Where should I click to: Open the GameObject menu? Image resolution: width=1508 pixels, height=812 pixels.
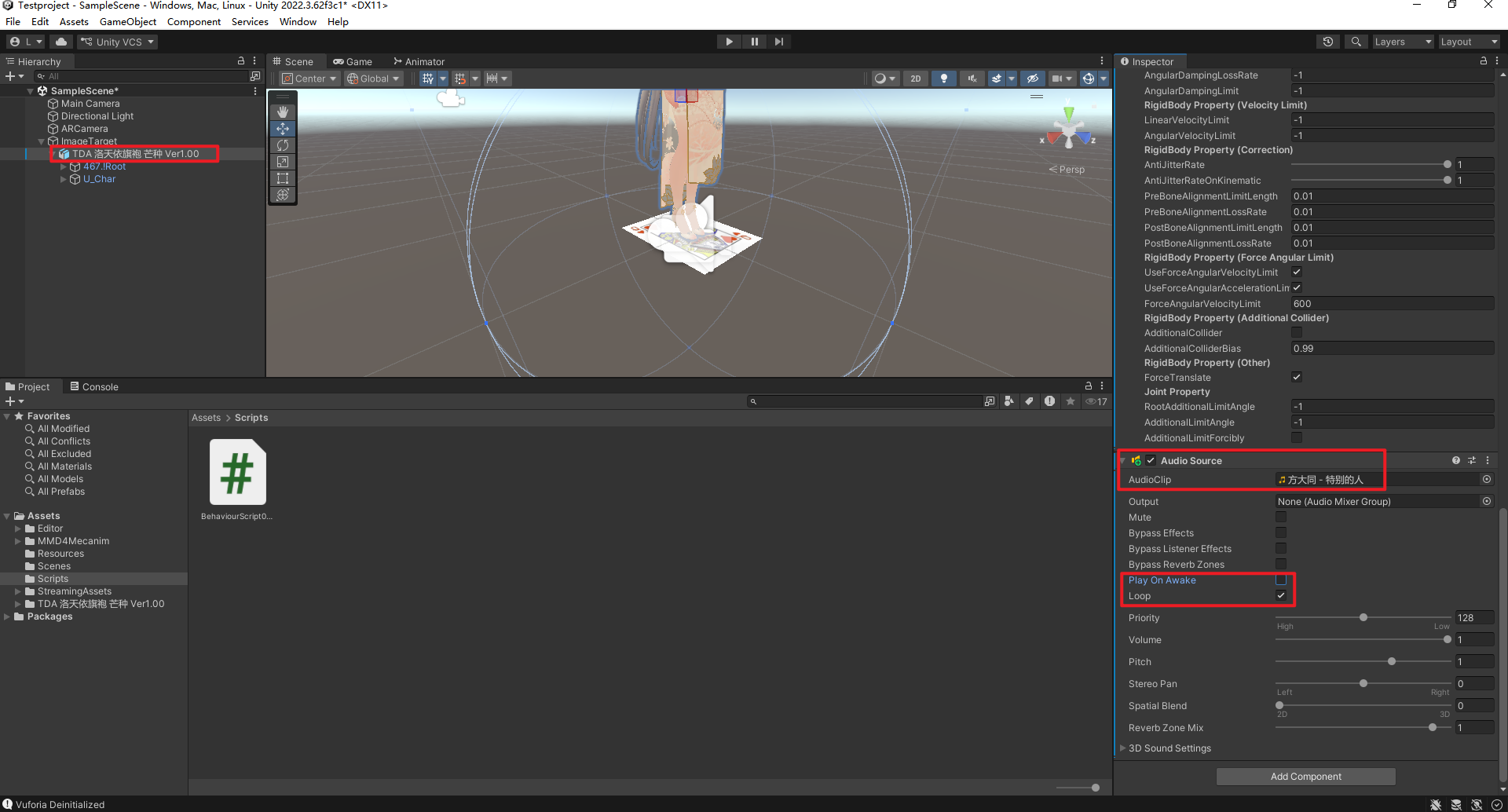tap(128, 22)
